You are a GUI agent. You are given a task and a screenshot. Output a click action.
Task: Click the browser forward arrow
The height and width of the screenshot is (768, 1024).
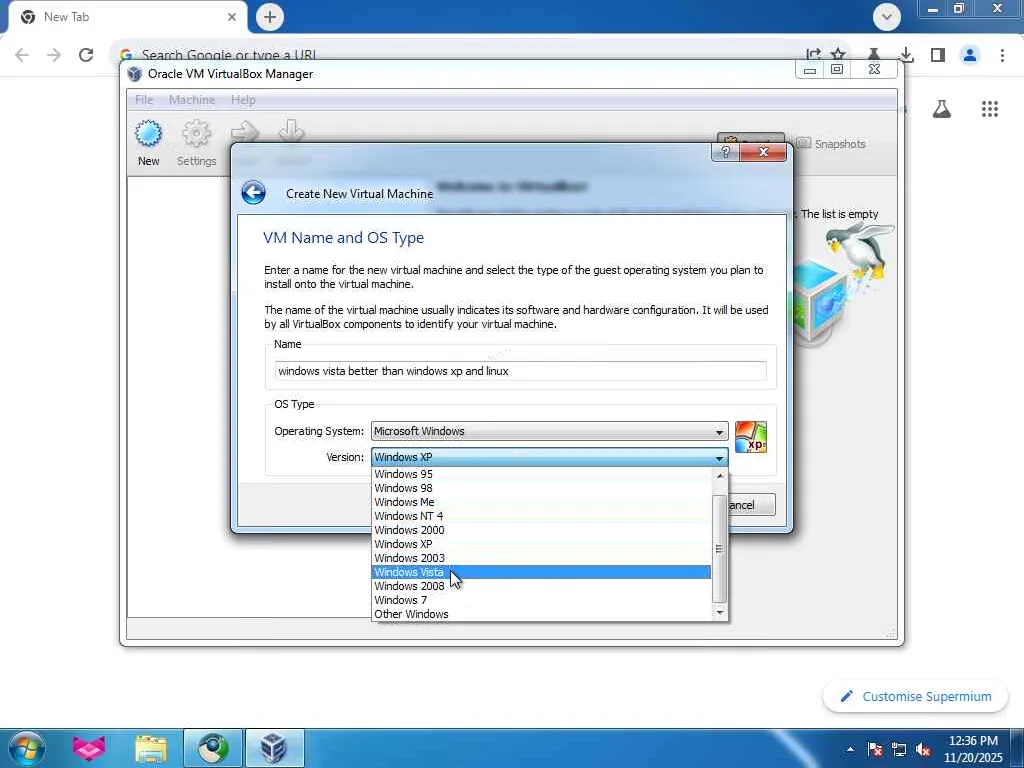[x=54, y=55]
